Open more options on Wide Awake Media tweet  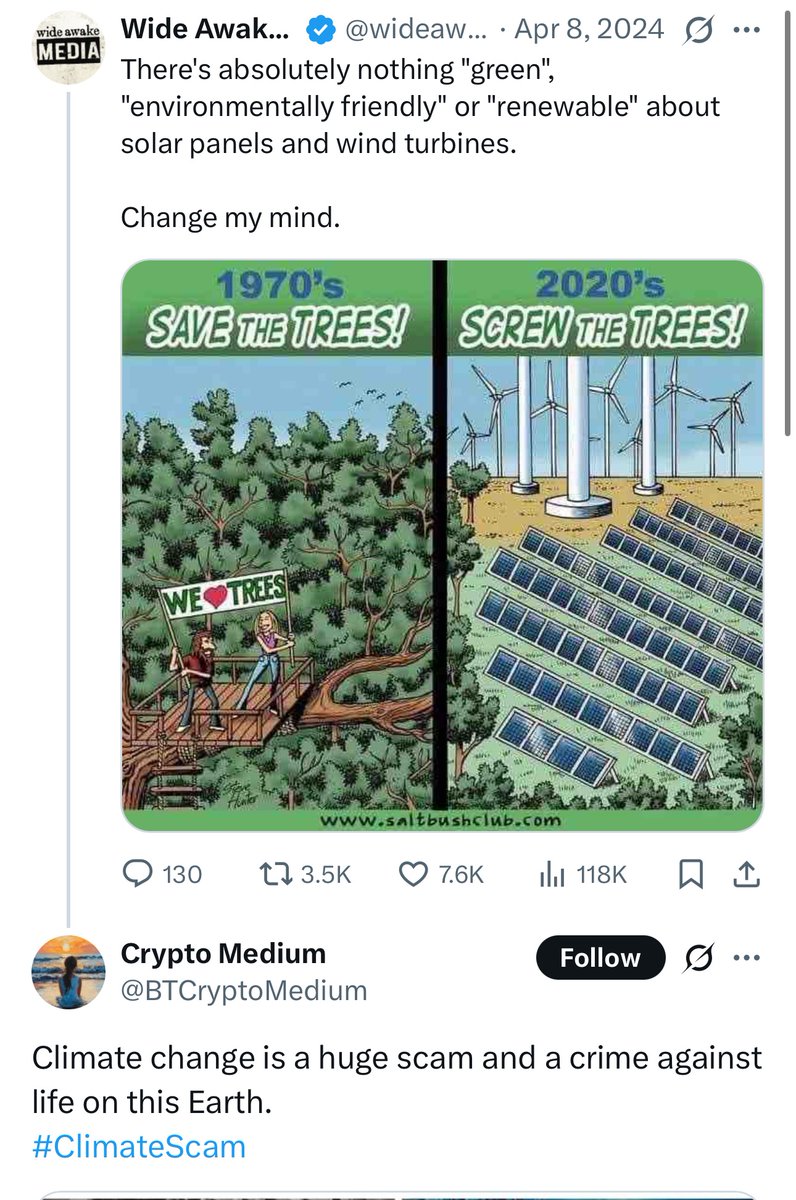pos(747,29)
